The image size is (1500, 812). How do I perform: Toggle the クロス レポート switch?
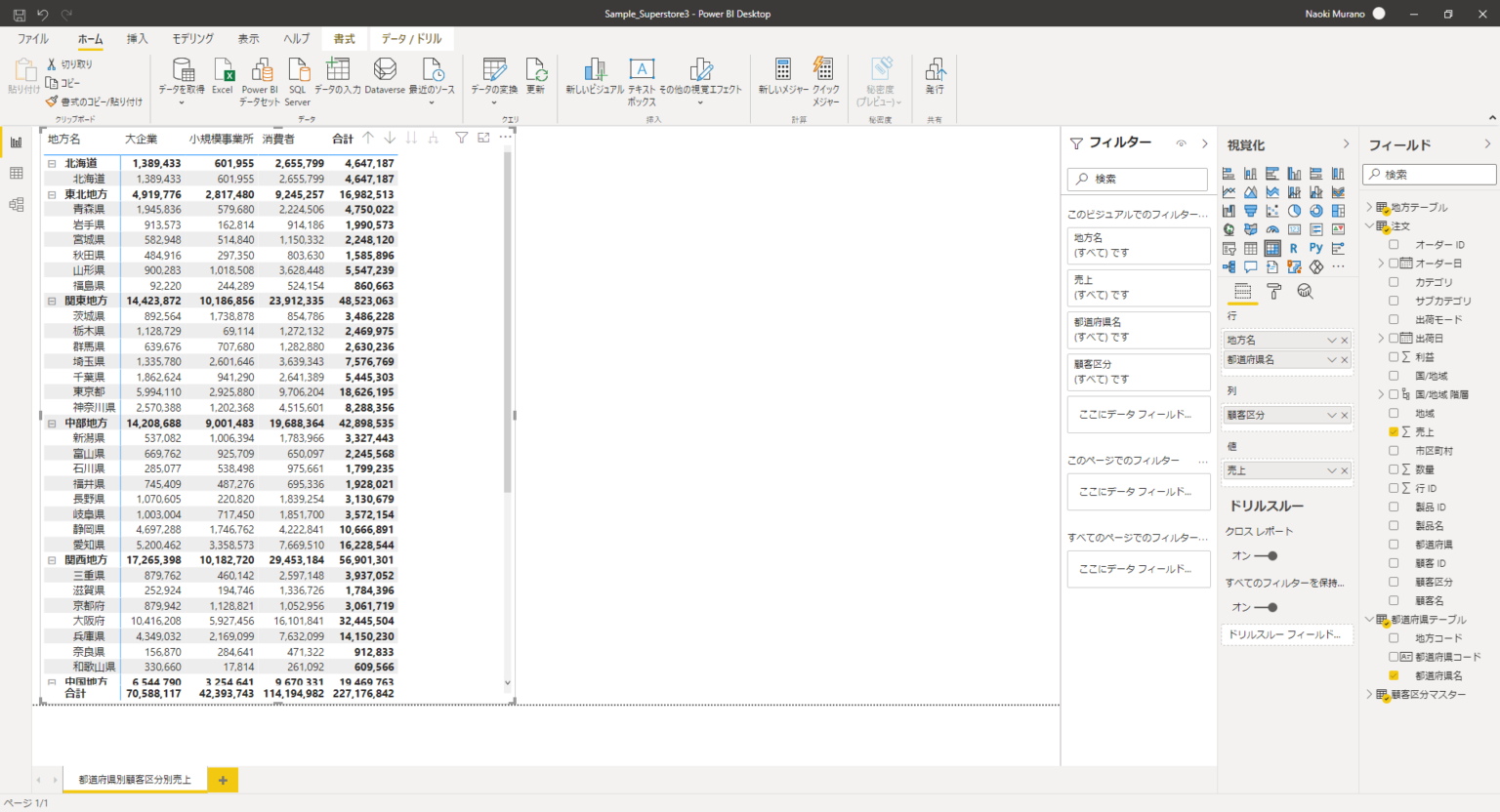pos(1266,556)
